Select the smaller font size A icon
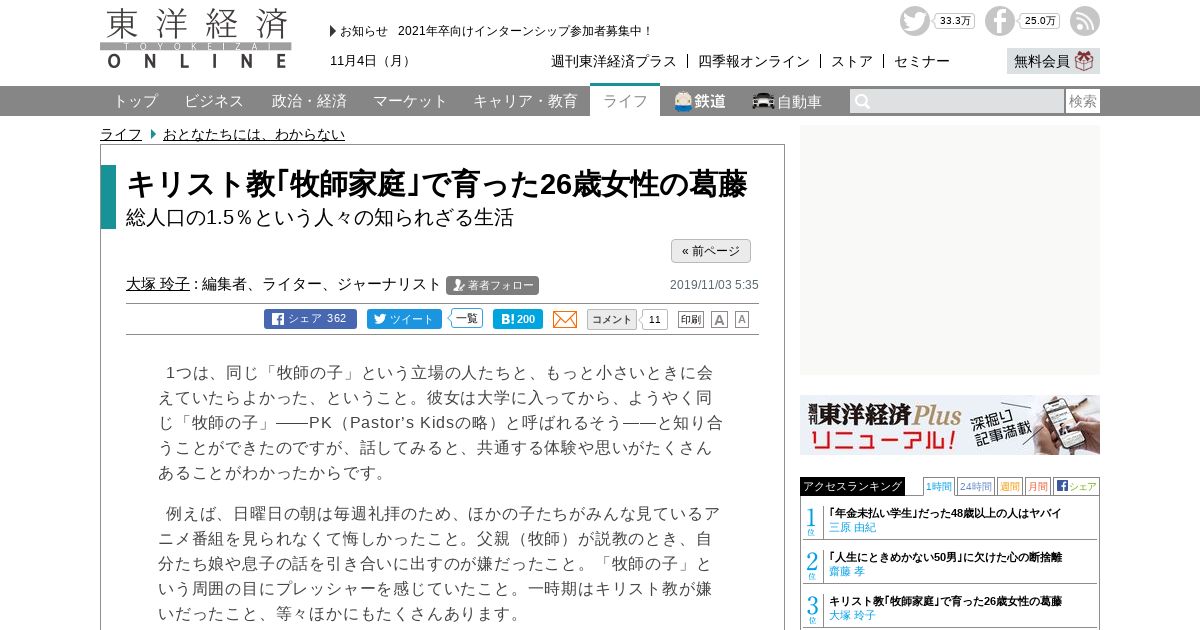The width and height of the screenshot is (1200, 630). tap(742, 319)
